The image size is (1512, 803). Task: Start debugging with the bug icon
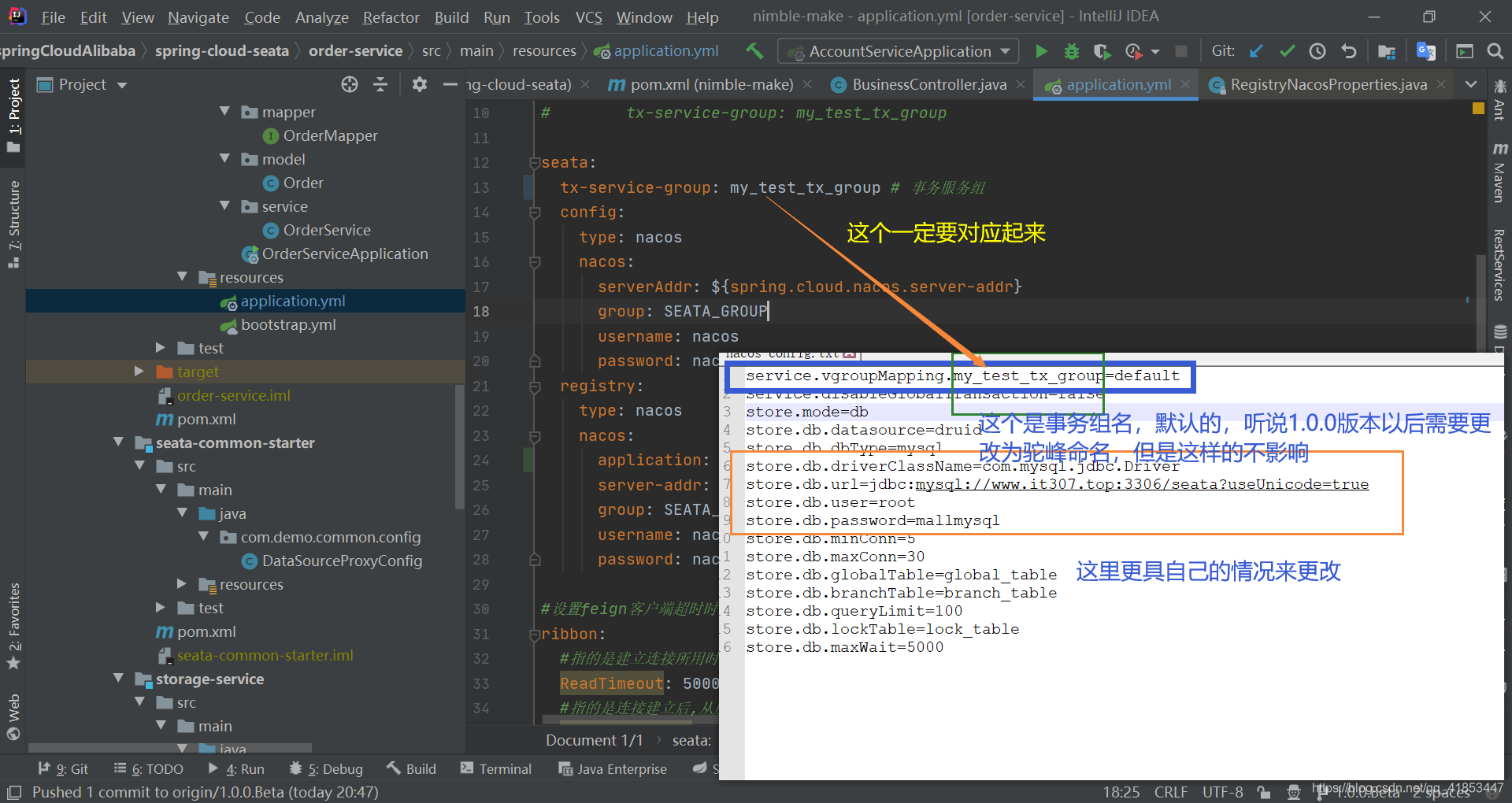click(x=1071, y=51)
